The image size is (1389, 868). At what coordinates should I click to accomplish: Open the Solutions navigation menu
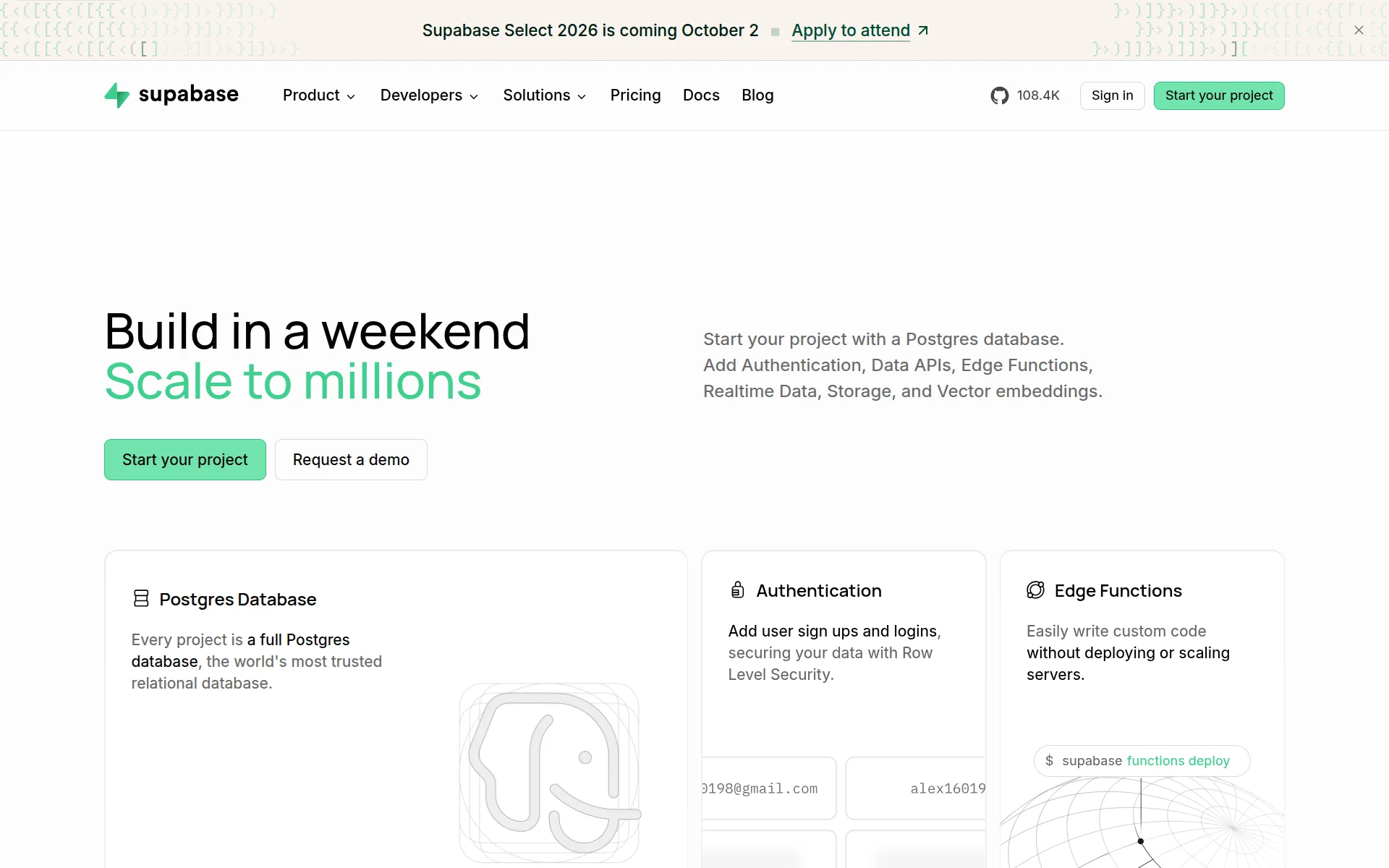(545, 95)
